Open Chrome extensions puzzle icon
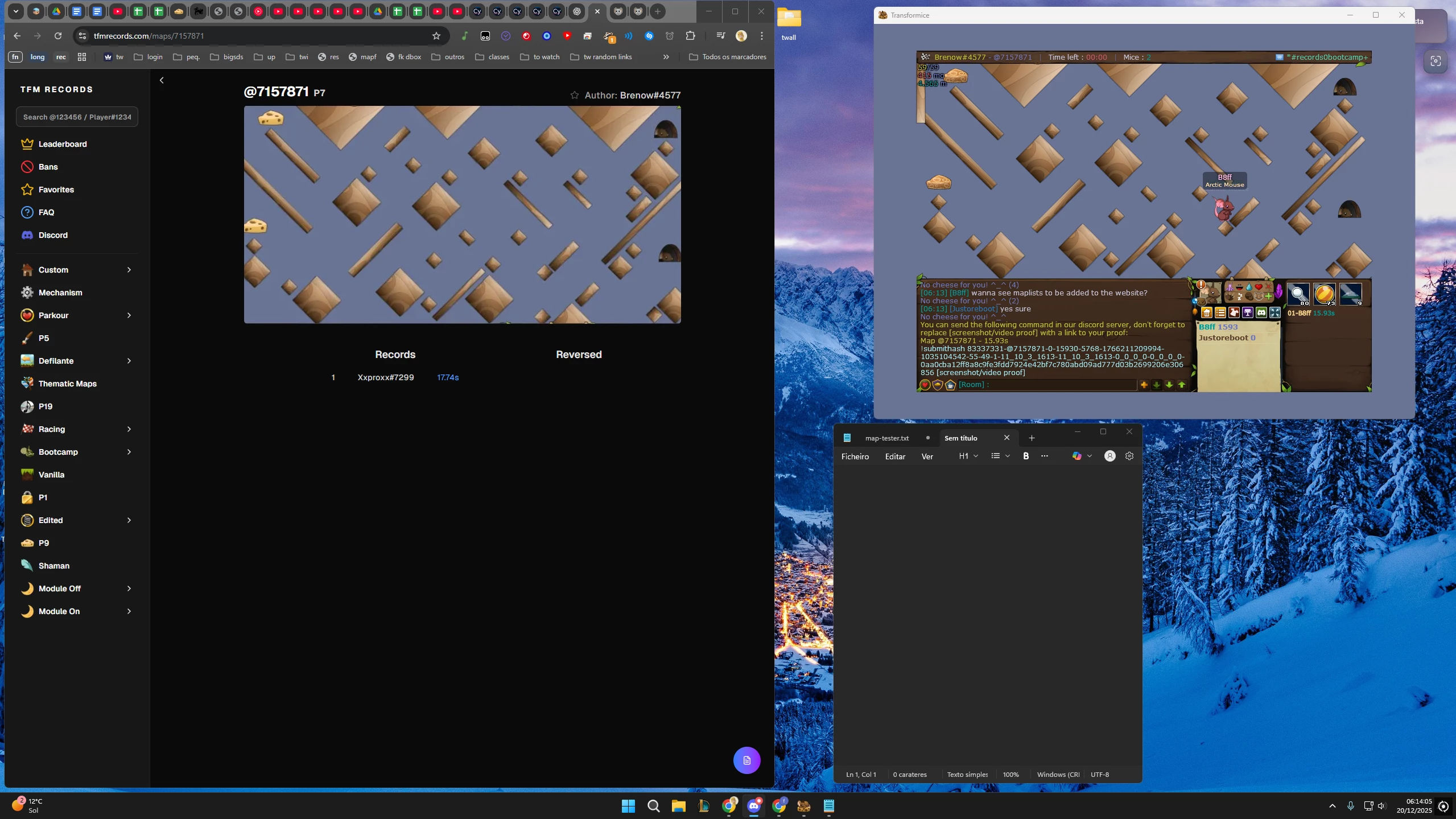1456x819 pixels. [x=690, y=36]
